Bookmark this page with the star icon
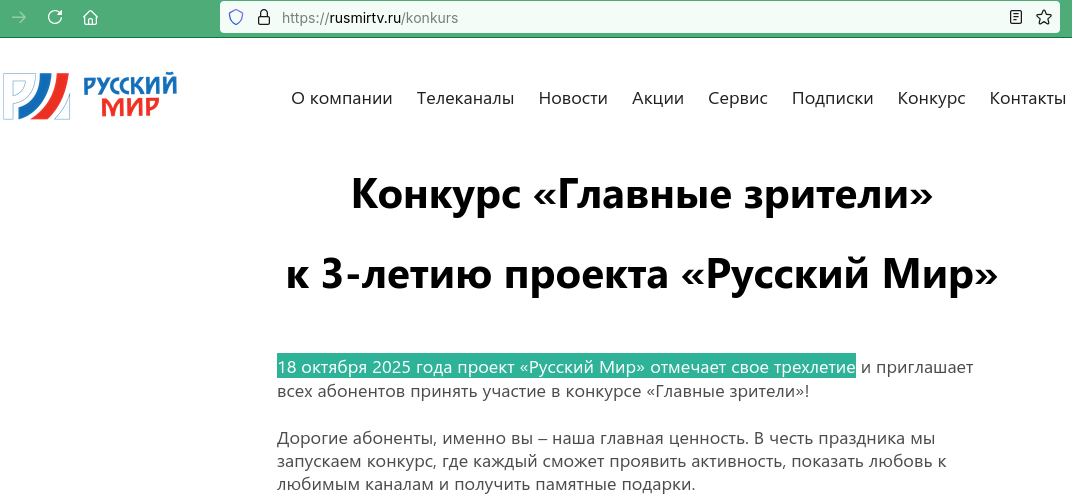The image size is (1072, 497). tap(1044, 18)
